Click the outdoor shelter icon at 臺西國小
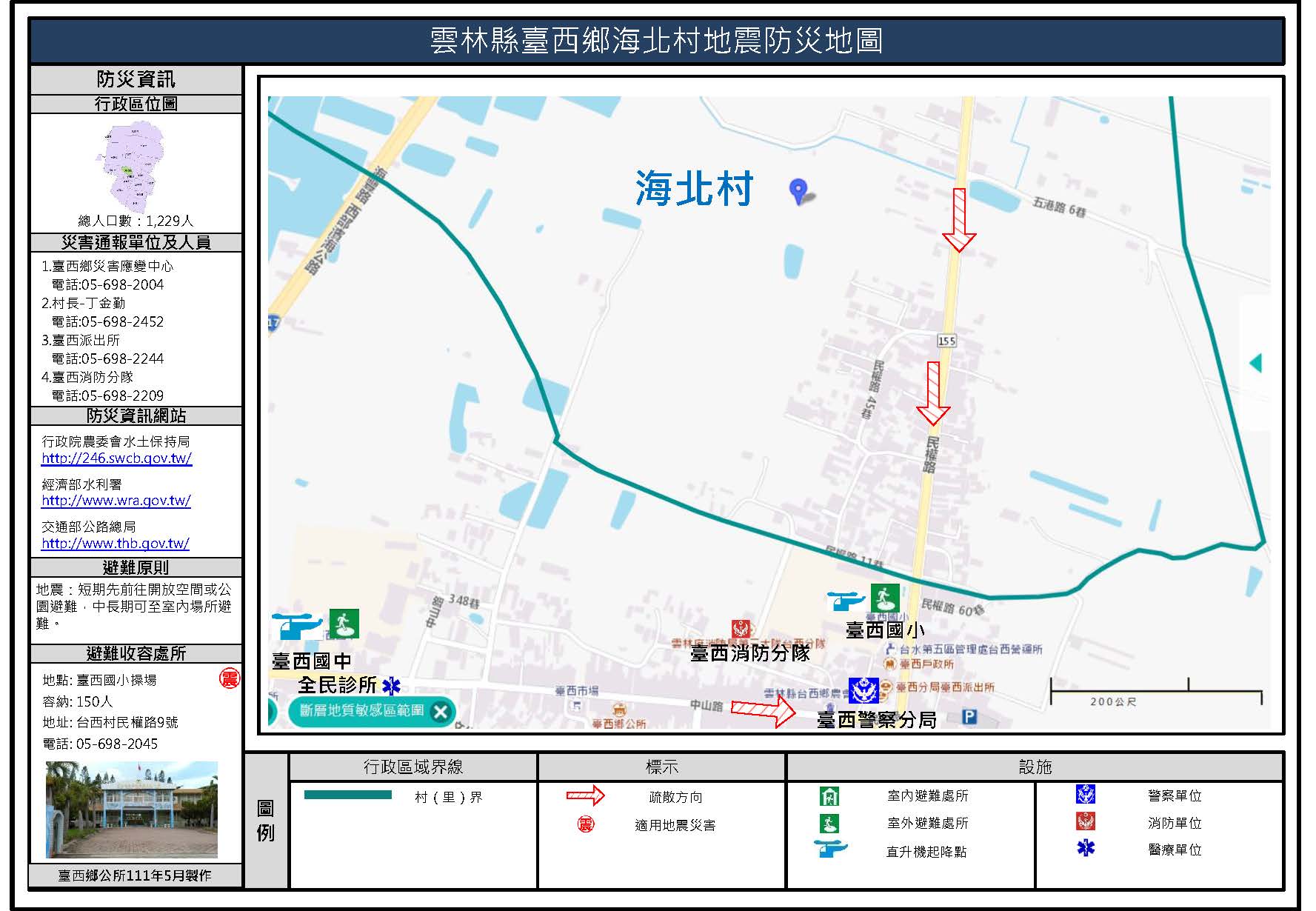1316x911 pixels. click(885, 598)
